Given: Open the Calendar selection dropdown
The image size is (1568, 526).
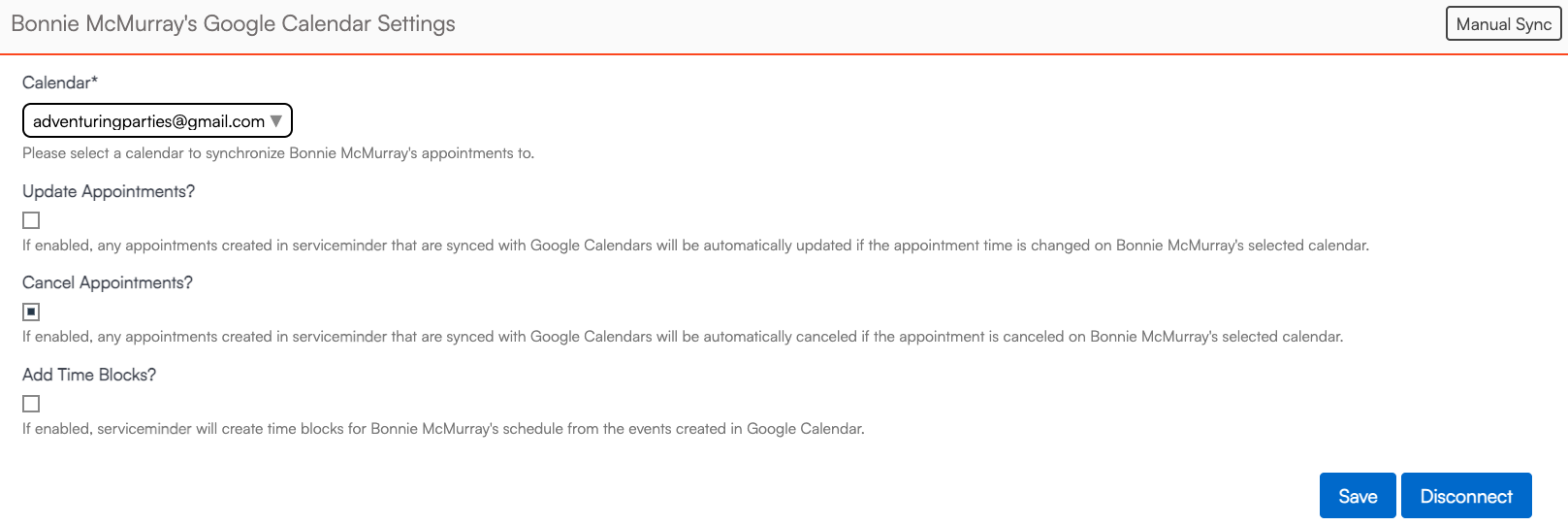Looking at the screenshot, I should coord(157,121).
